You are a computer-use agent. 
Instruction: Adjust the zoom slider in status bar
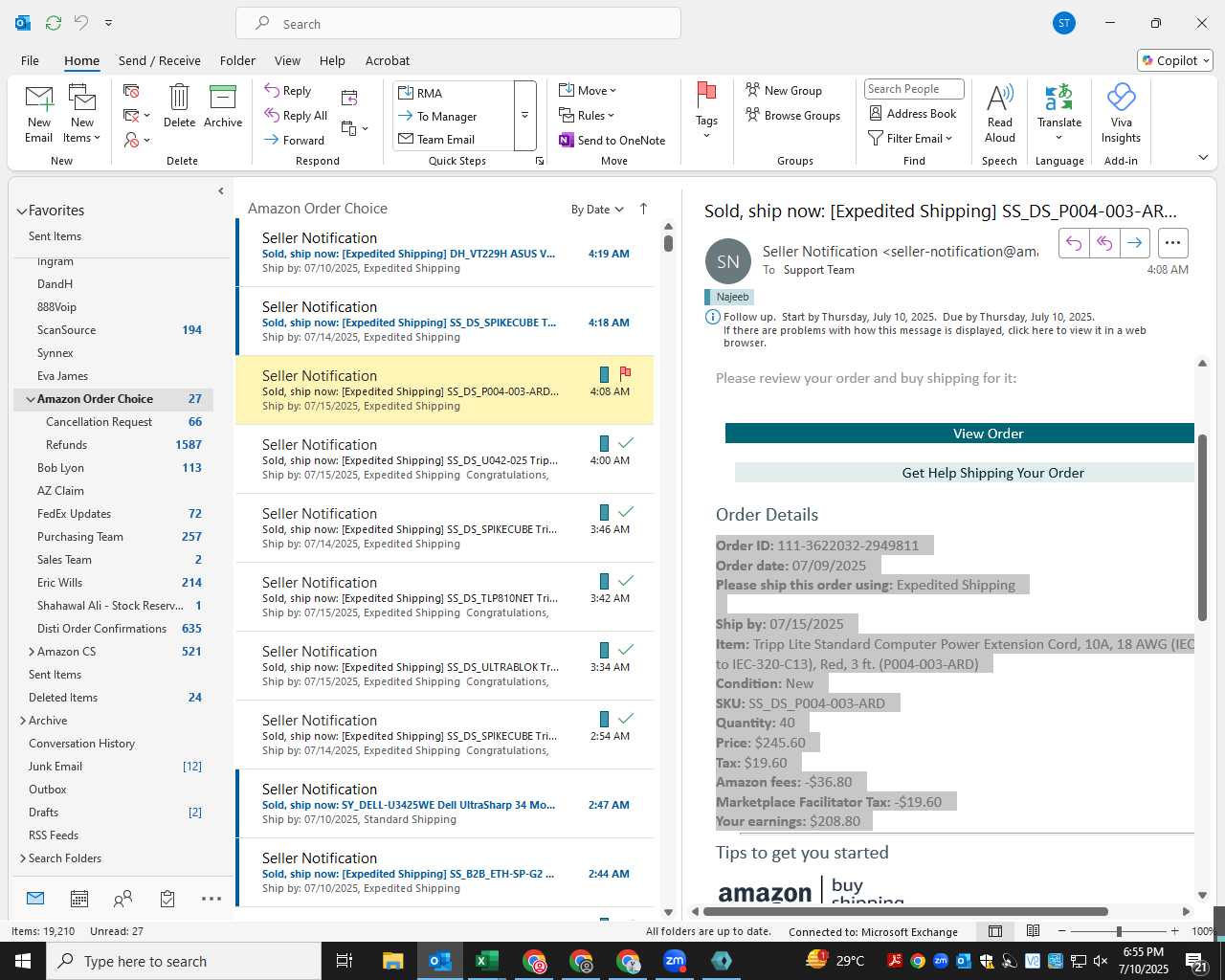click(1118, 931)
